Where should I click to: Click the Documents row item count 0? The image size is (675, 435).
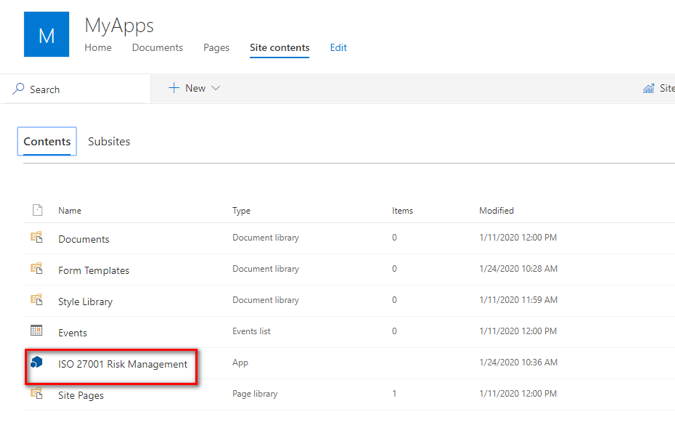click(x=394, y=237)
